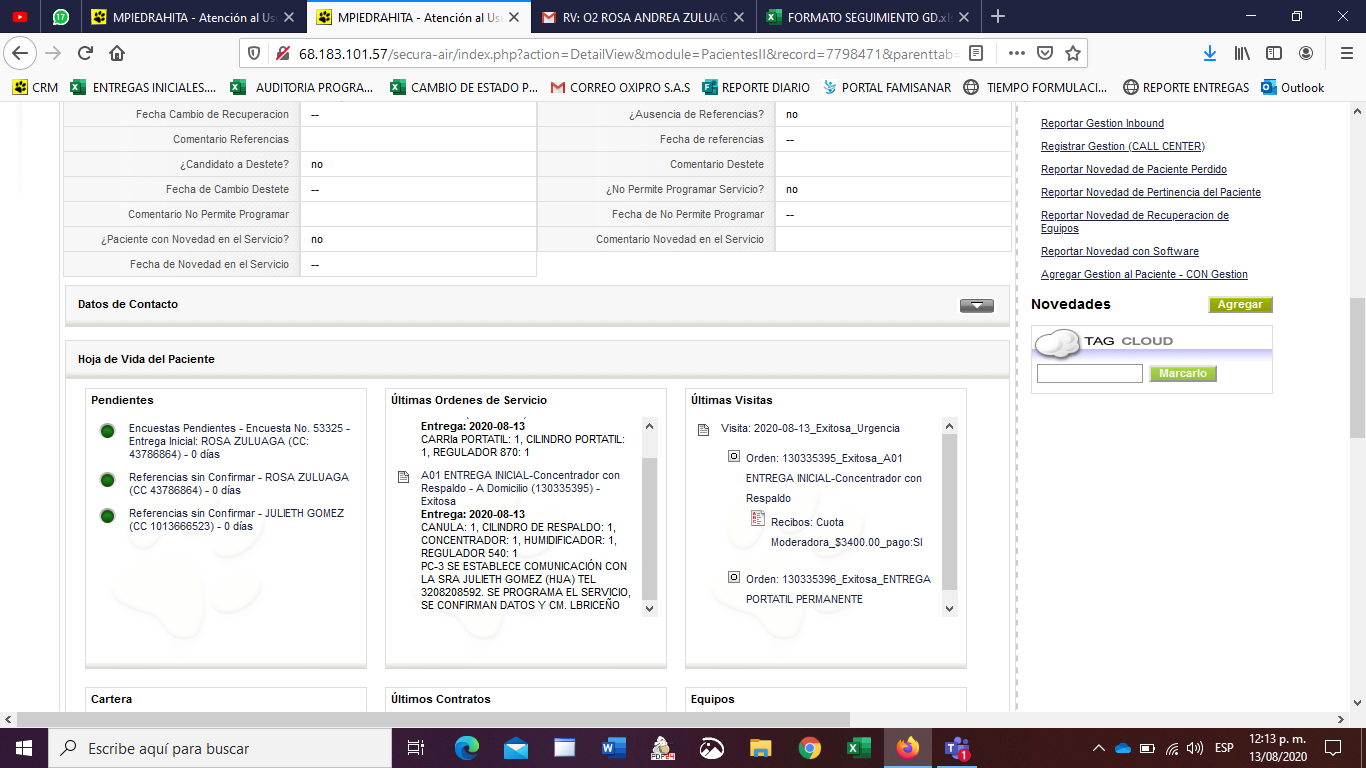1366x768 pixels.
Task: Click Referencias sin Confirmar - JULIETH GOMEZ entry
Action: pos(236,520)
